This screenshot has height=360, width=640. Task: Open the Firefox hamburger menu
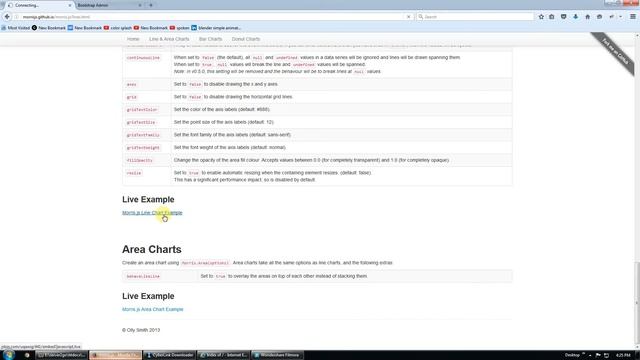click(633, 17)
